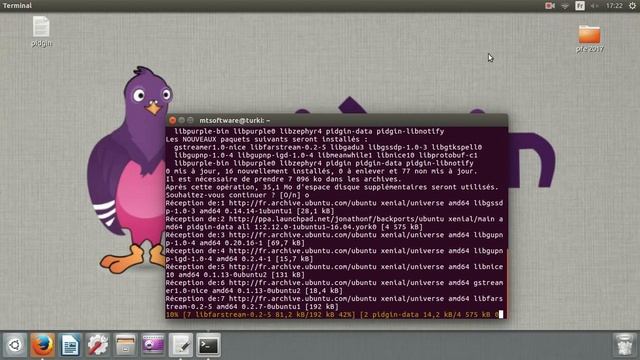This screenshot has height=360, width=640.
Task: Close the mtsoftware@turki terminal window
Action: (172, 120)
